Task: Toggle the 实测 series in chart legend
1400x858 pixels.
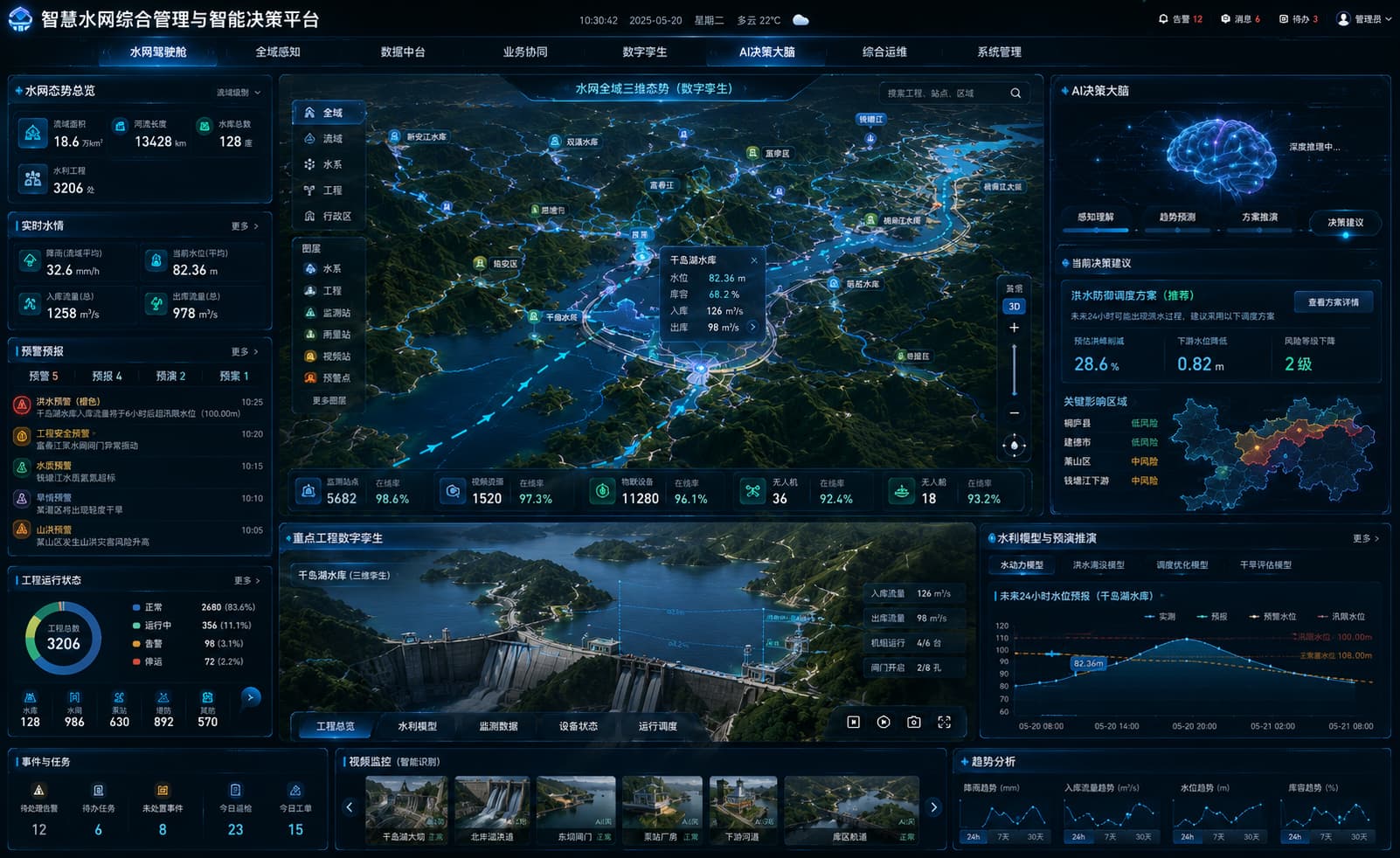Action: 1161,617
